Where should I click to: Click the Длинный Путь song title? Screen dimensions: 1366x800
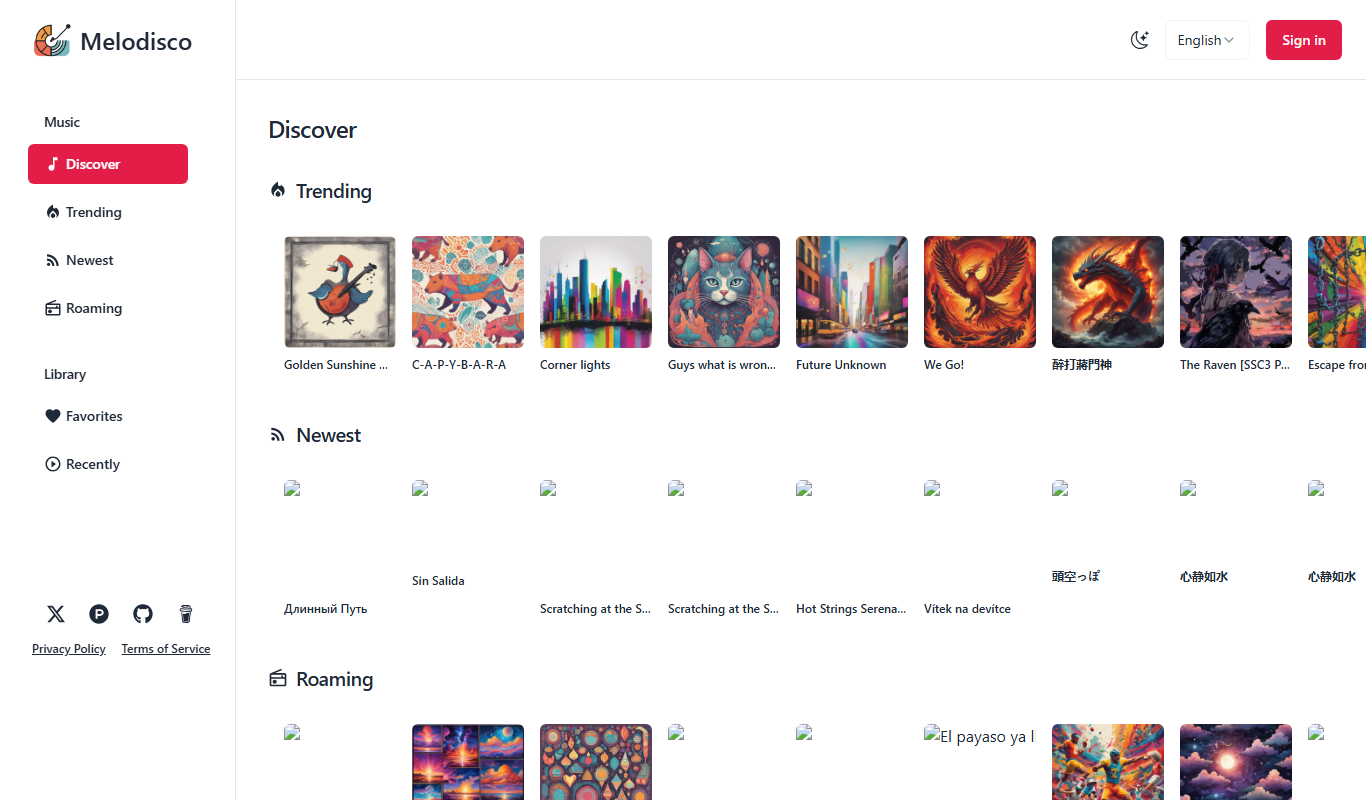coord(326,609)
